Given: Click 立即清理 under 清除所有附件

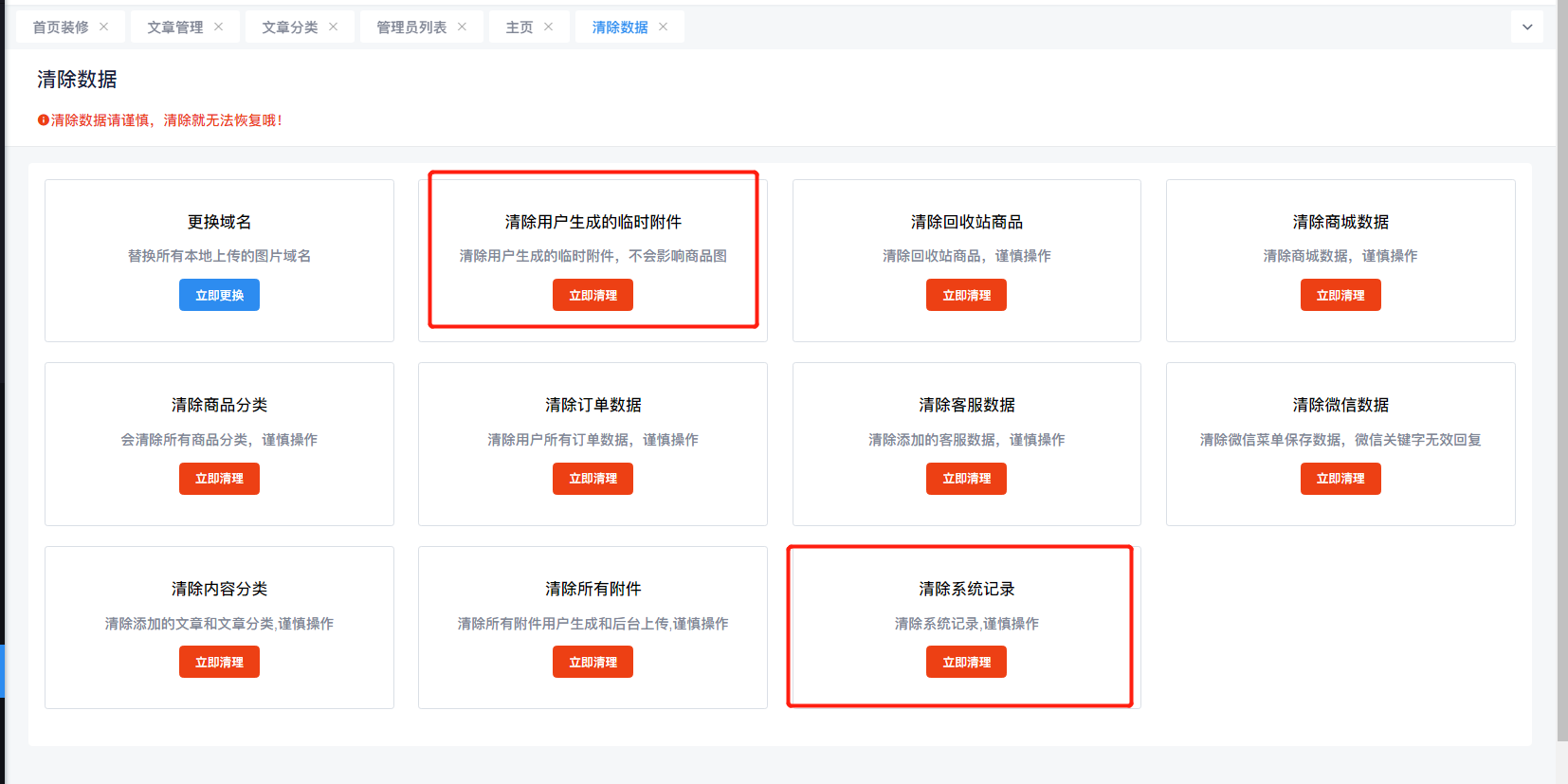Looking at the screenshot, I should point(593,662).
